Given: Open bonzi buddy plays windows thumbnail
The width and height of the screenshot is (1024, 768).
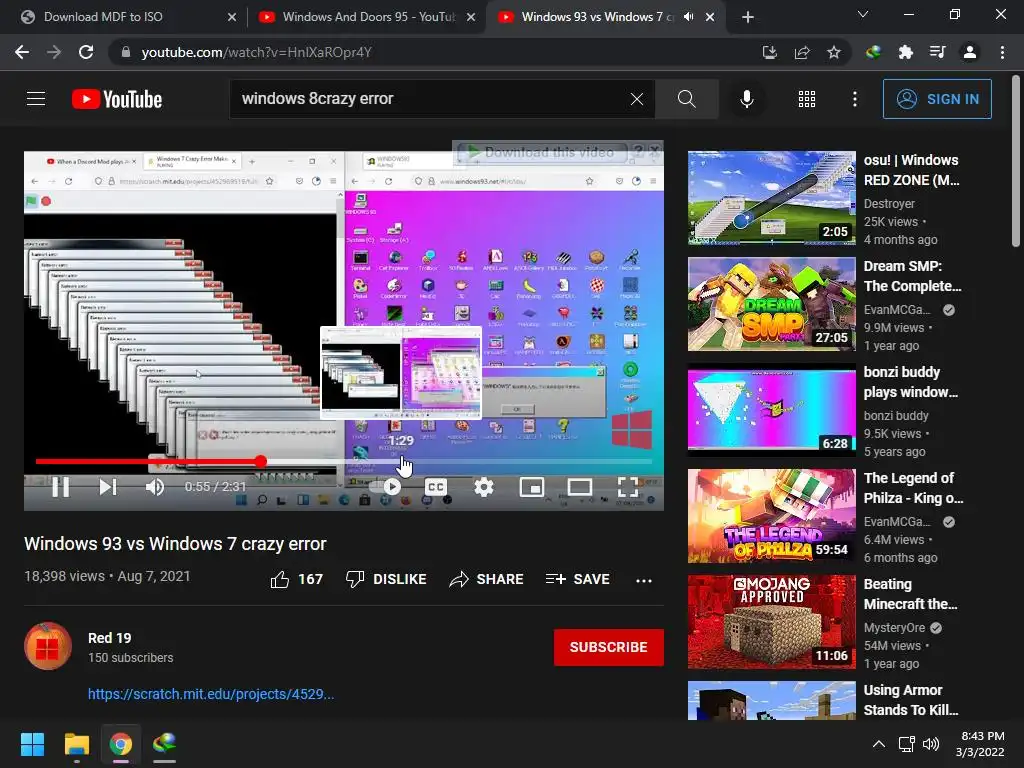Looking at the screenshot, I should (x=771, y=409).
